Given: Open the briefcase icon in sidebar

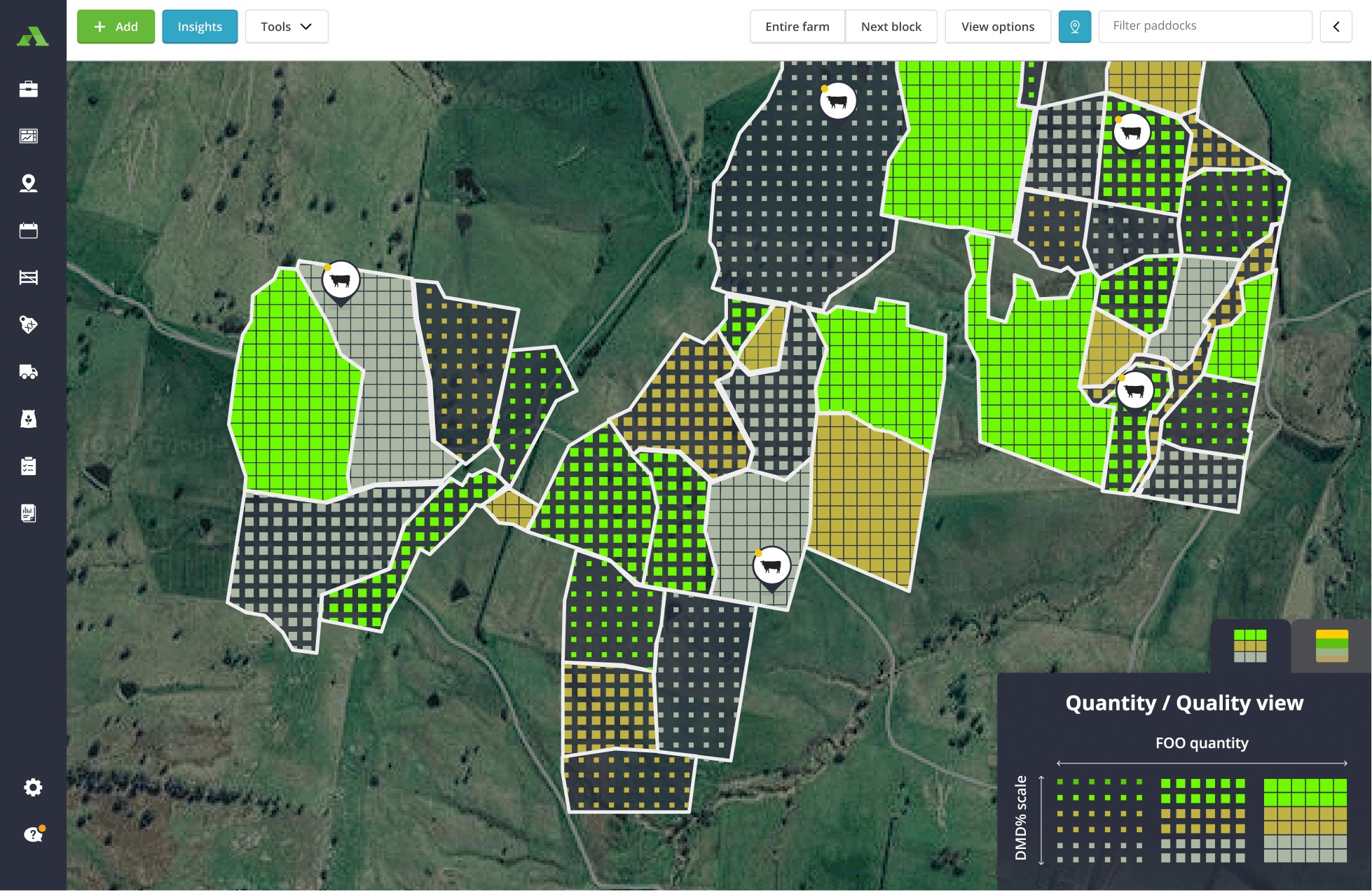Looking at the screenshot, I should (x=29, y=89).
